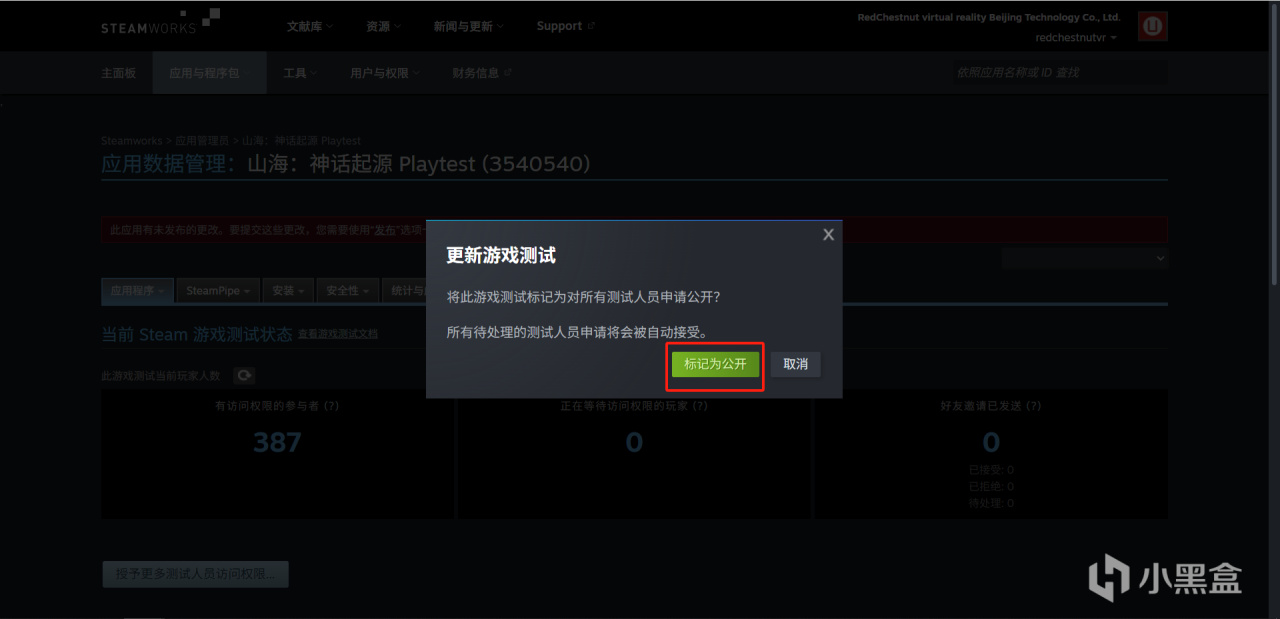Open the 应用程序 tab dropdown
1280x619 pixels.
(x=138, y=291)
